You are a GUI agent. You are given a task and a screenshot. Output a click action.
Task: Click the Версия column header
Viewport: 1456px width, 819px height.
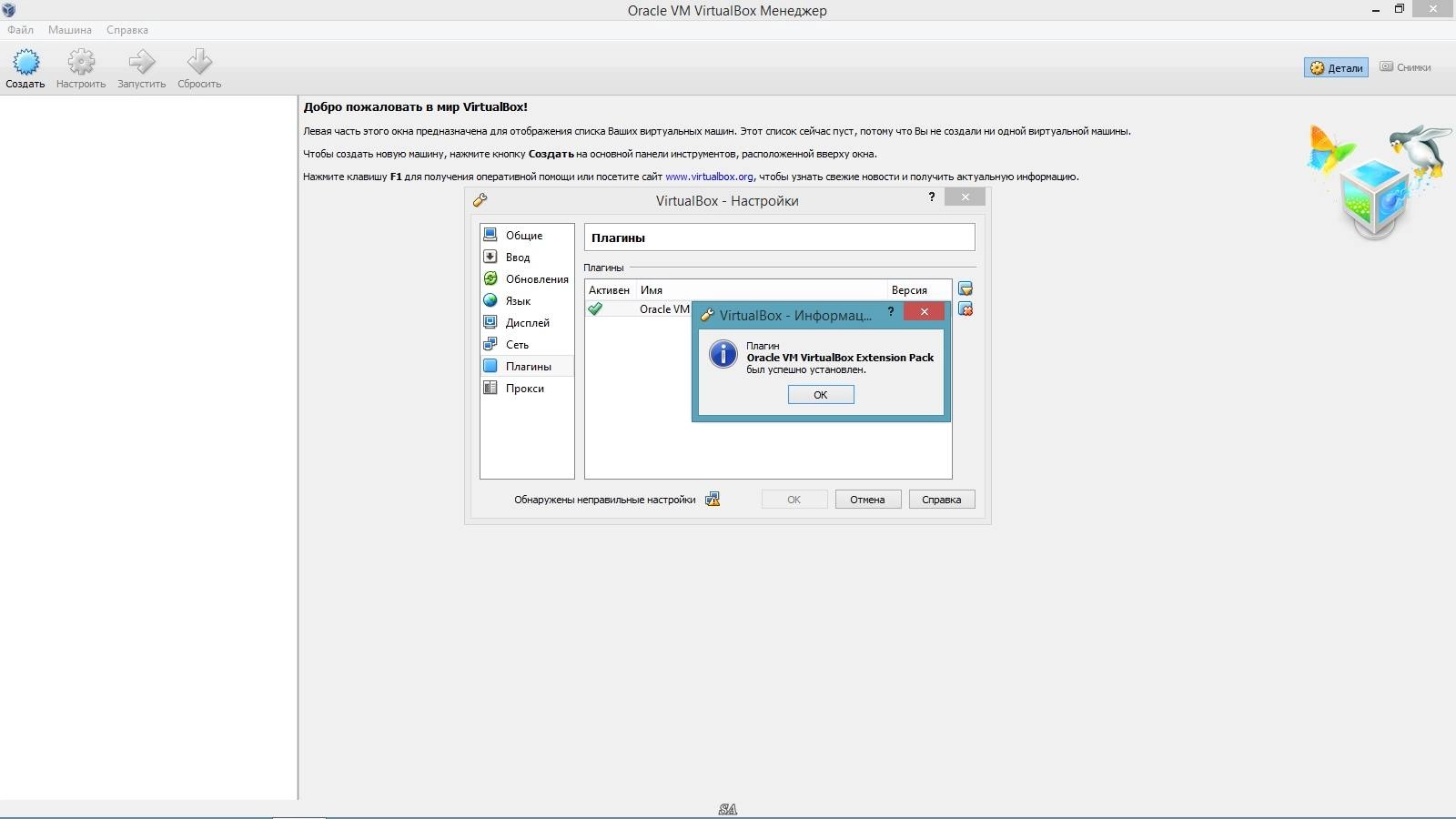pos(919,289)
